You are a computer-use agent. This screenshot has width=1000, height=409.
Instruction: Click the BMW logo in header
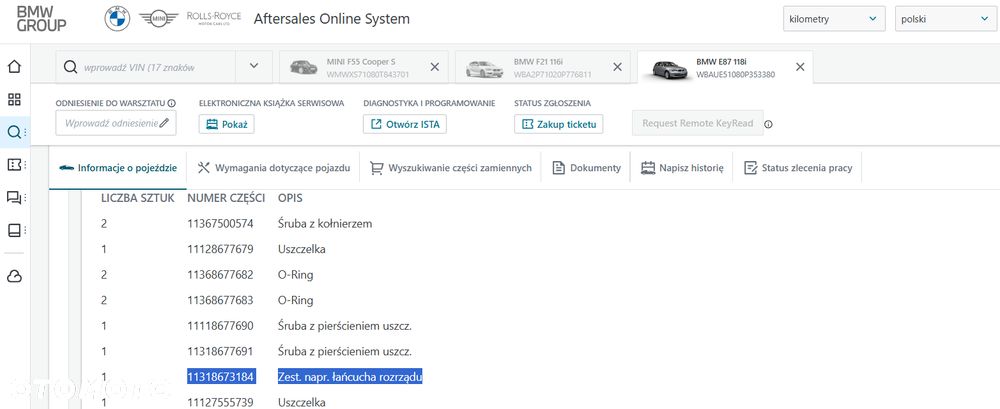coord(117,19)
